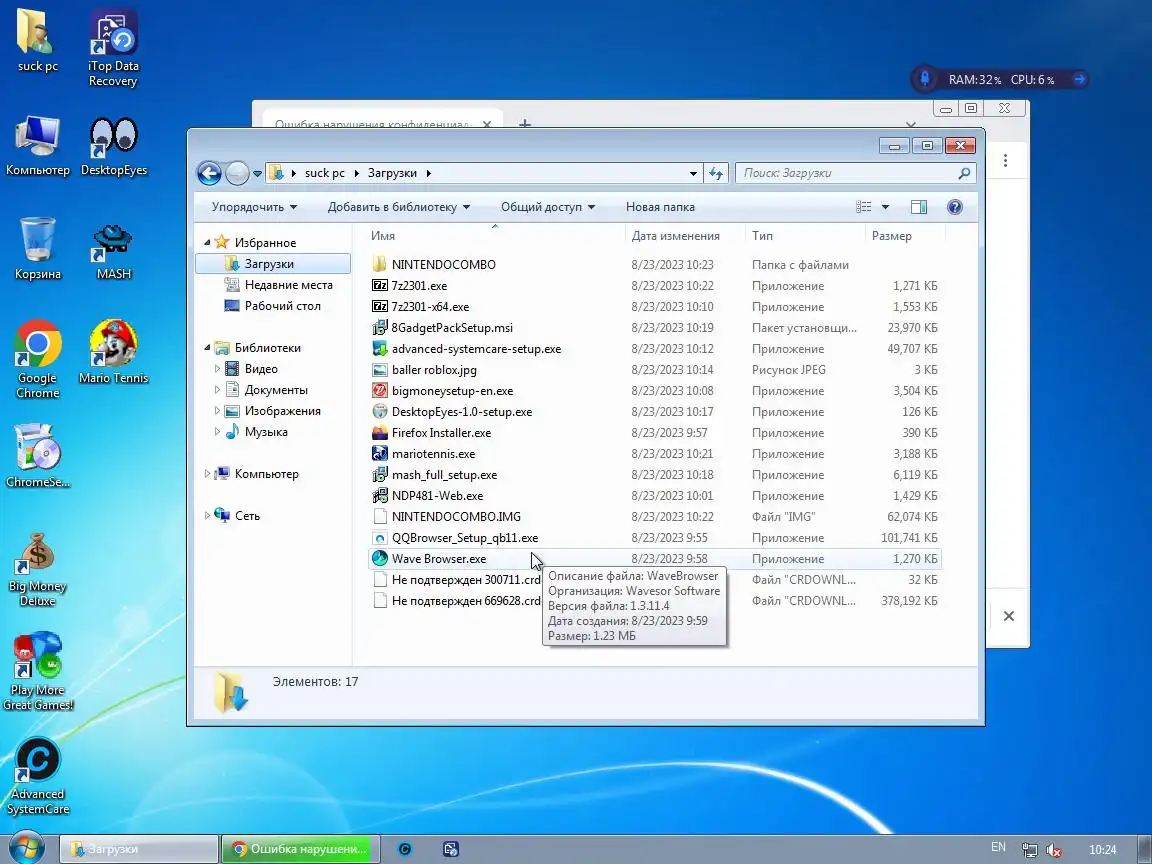Select the Mario Tennis desktop icon
The width and height of the screenshot is (1152, 864).
click(113, 353)
